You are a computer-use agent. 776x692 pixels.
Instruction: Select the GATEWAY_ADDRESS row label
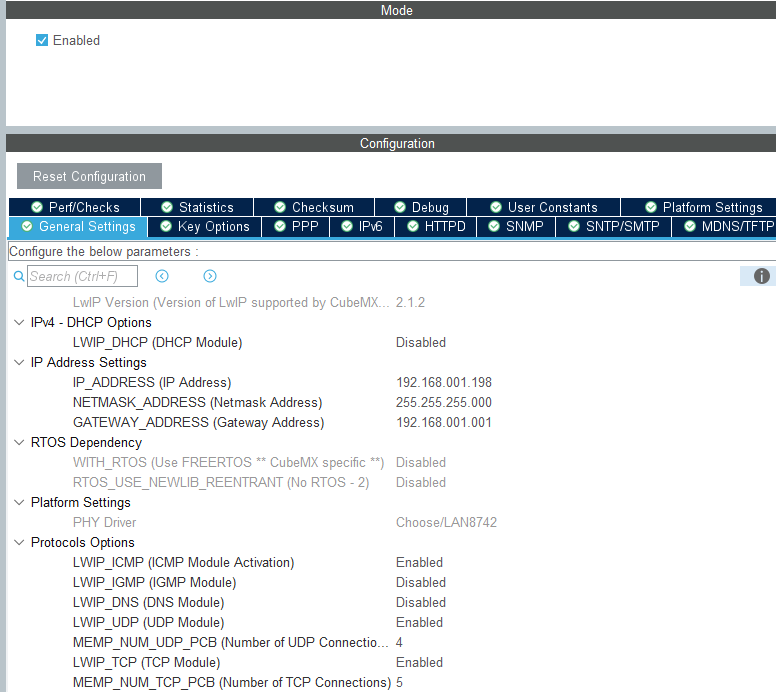198,422
